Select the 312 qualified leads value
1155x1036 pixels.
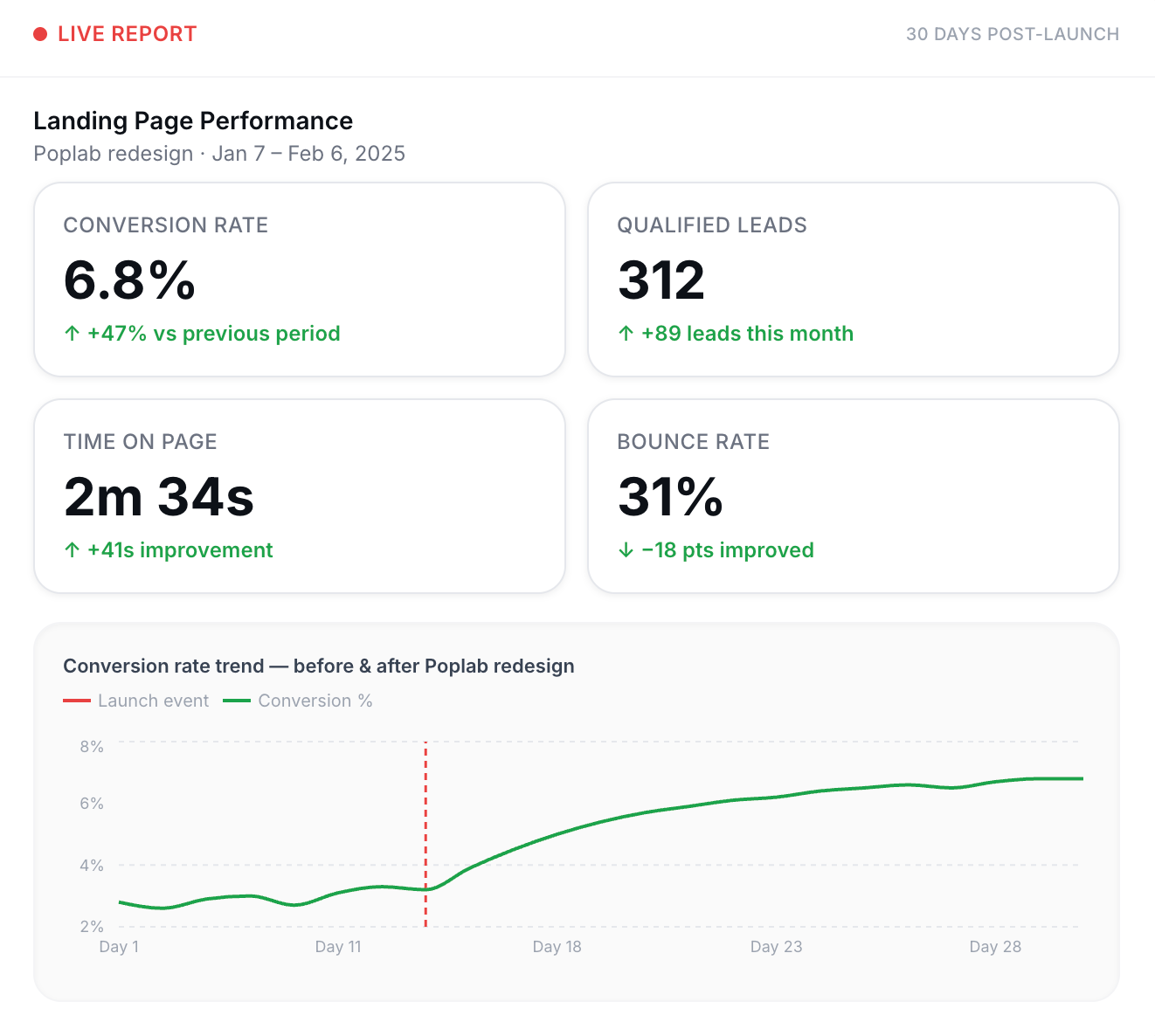[x=661, y=280]
